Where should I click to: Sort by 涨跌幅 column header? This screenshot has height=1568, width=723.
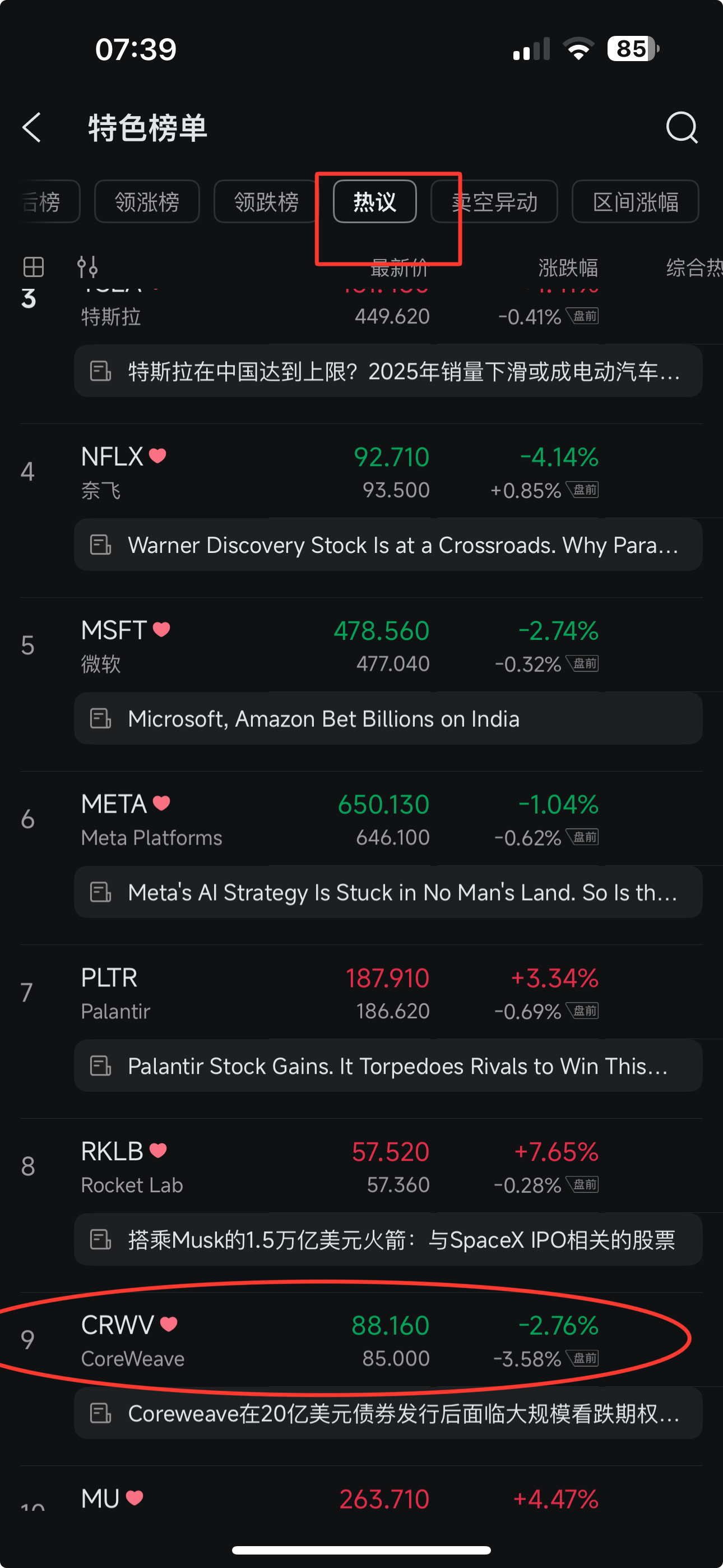click(x=568, y=267)
